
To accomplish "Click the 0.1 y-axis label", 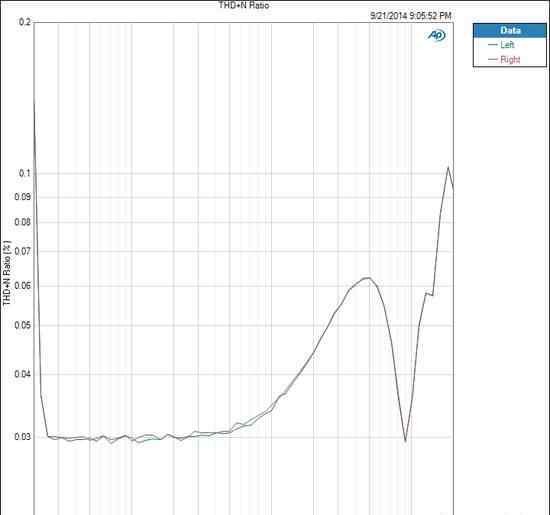I will 25,173.
